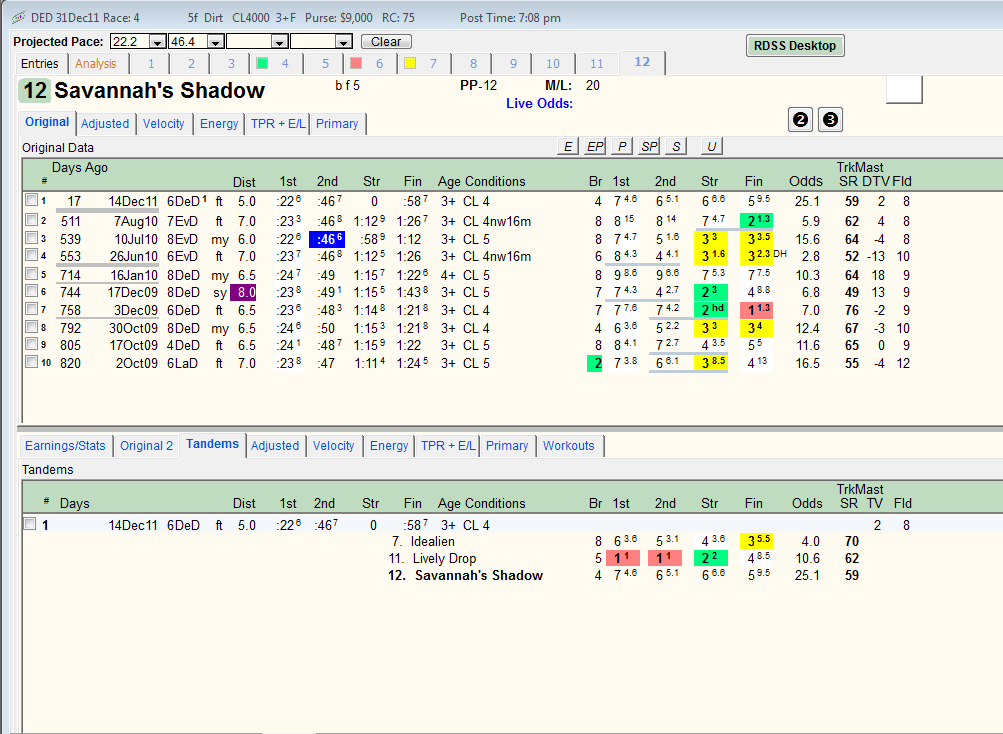This screenshot has width=1003, height=734.
Task: Tick the checkbox for the 16Jan10 row
Action: pyautogui.click(x=31, y=274)
